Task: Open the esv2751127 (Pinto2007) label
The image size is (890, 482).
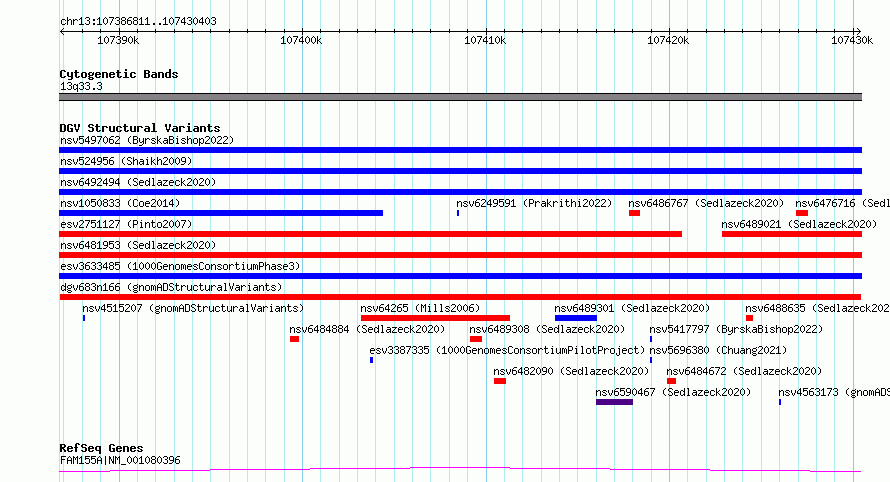Action: pos(126,224)
